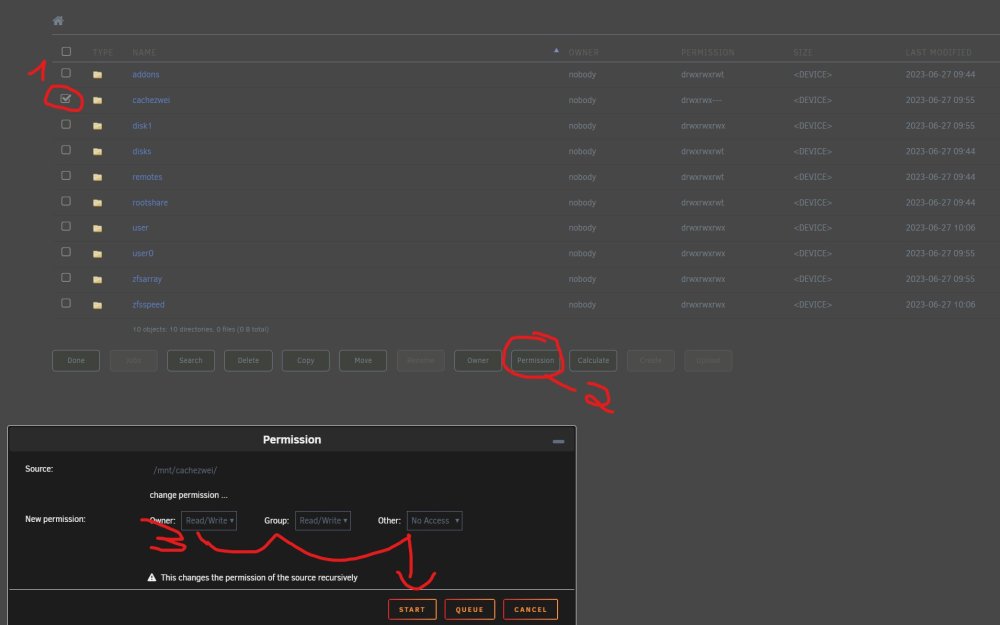Click the Copy button
The height and width of the screenshot is (625, 1000).
click(x=305, y=360)
